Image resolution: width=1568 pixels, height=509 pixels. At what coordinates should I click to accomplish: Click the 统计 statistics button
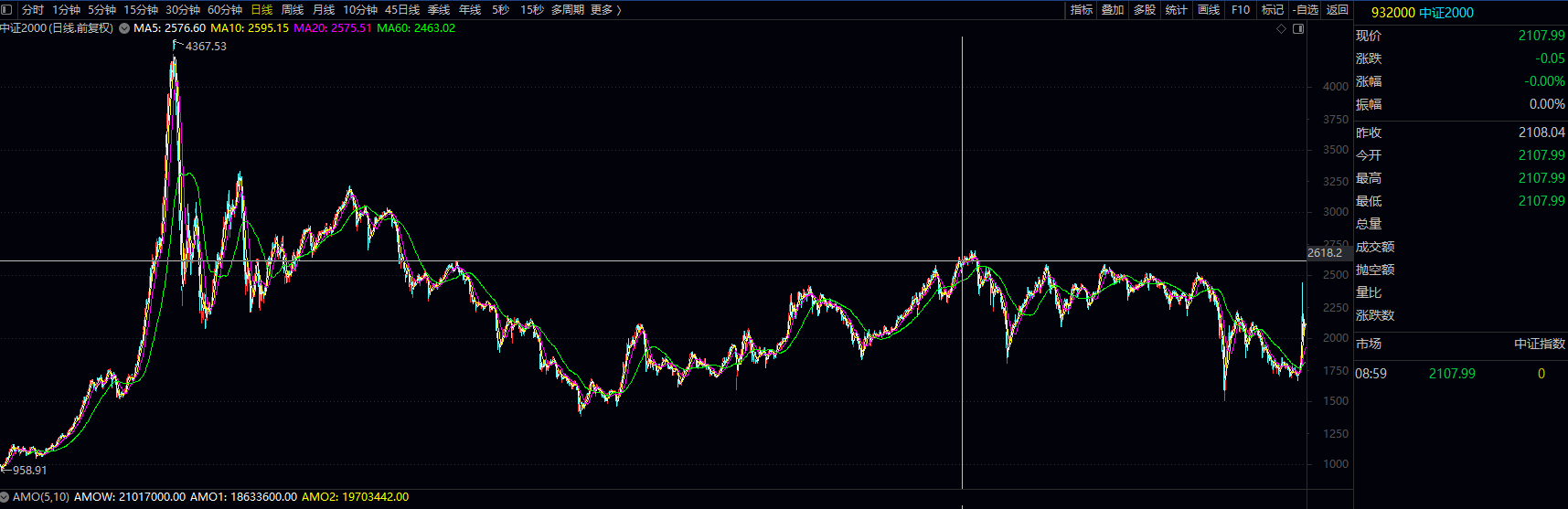pos(1177,10)
